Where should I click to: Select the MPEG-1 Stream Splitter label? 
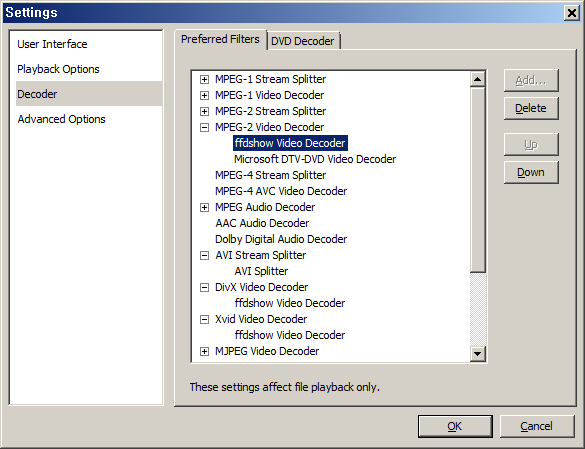coord(270,79)
